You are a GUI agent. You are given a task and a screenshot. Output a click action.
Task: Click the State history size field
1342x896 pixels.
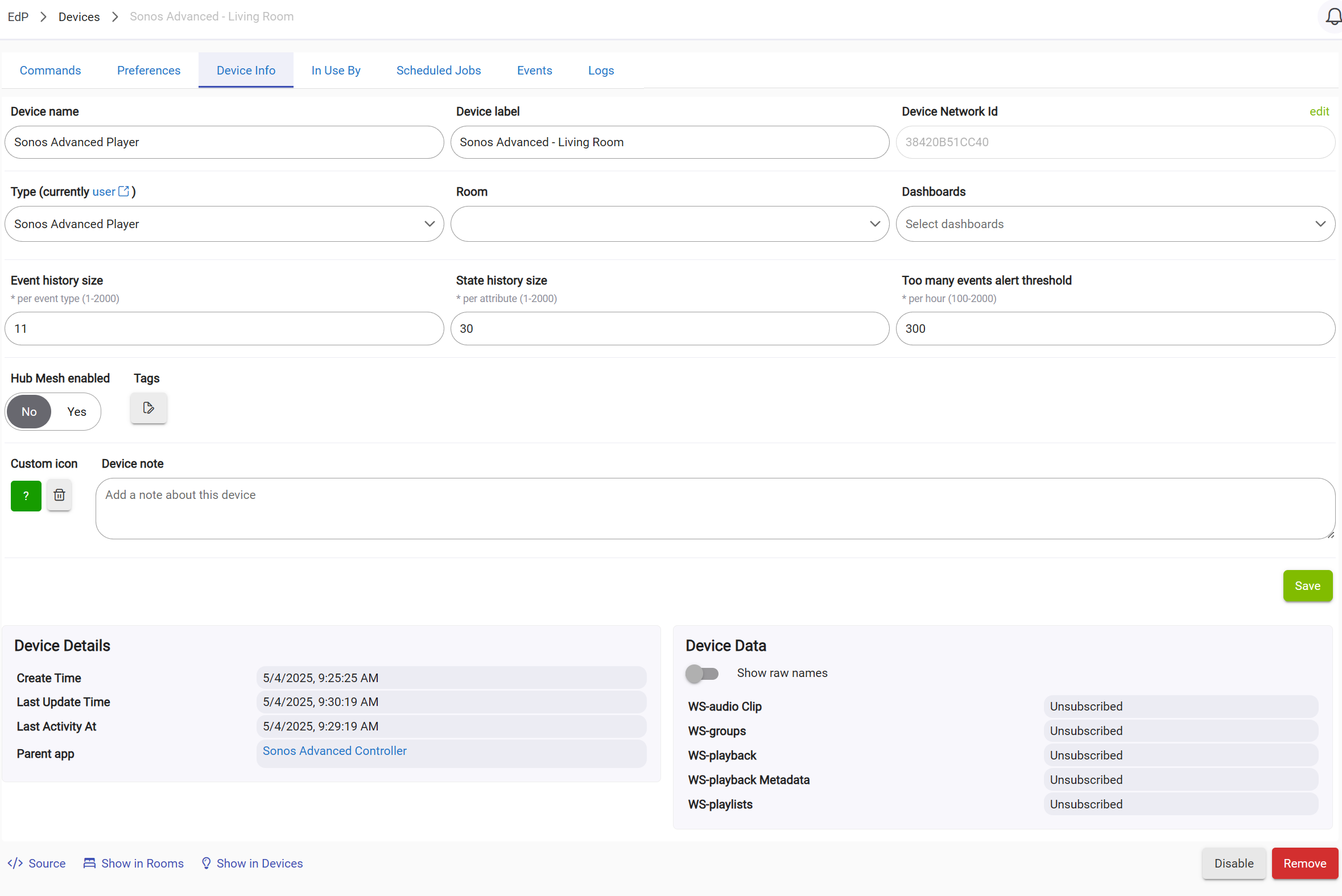click(x=670, y=329)
